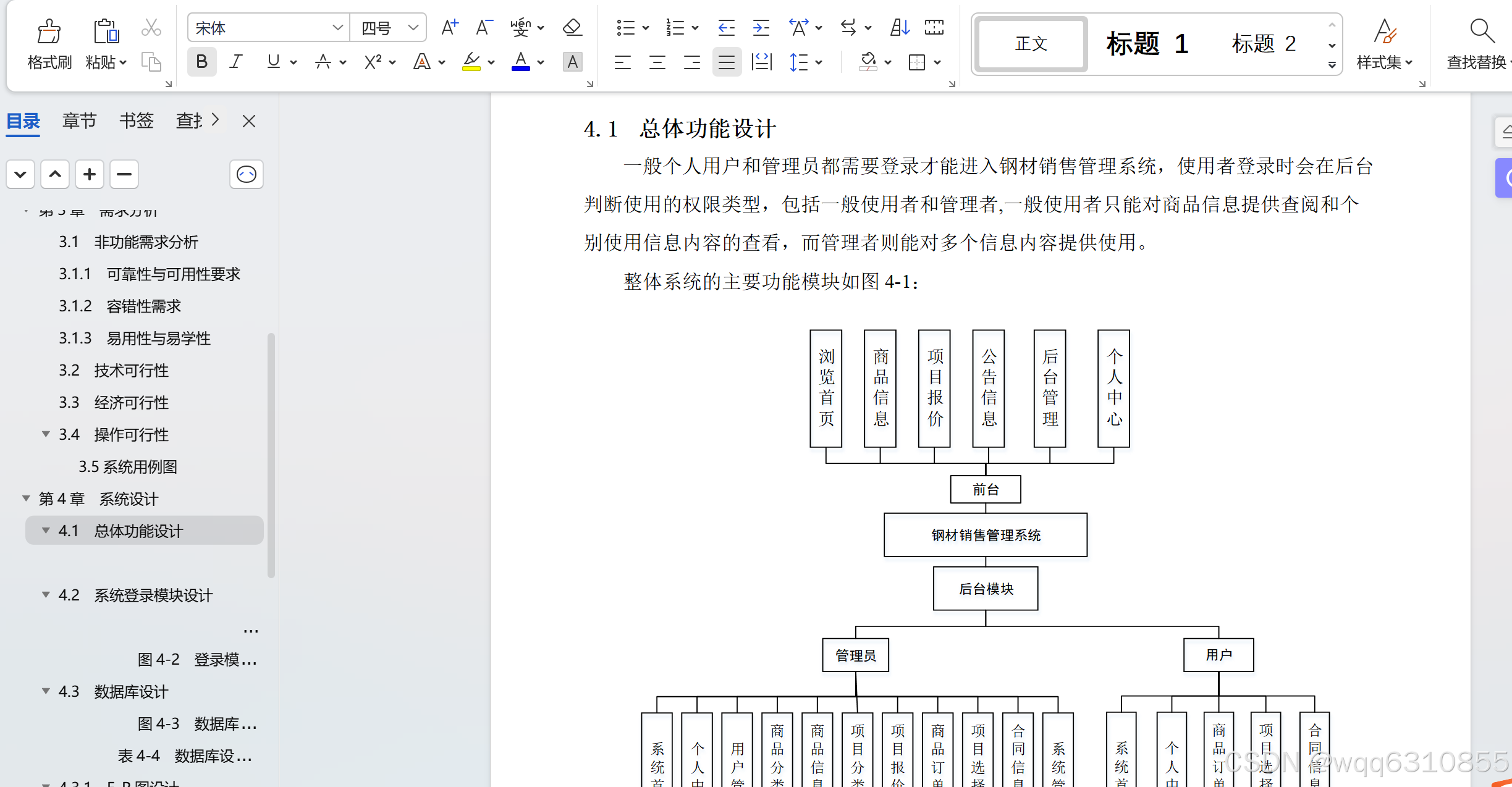Toggle the 目录 navigation panel tab
The image size is (1512, 787).
[29, 120]
